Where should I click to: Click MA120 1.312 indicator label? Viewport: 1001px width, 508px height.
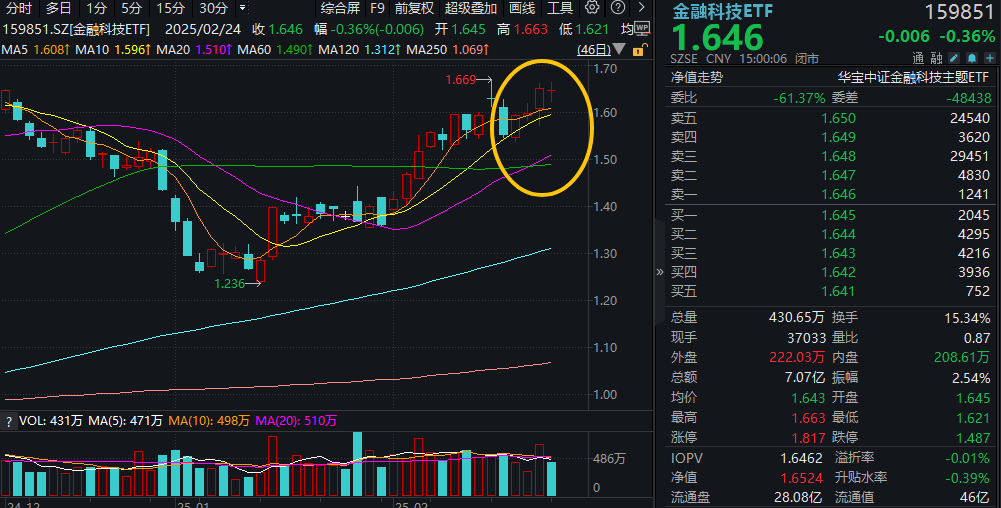click(x=359, y=50)
